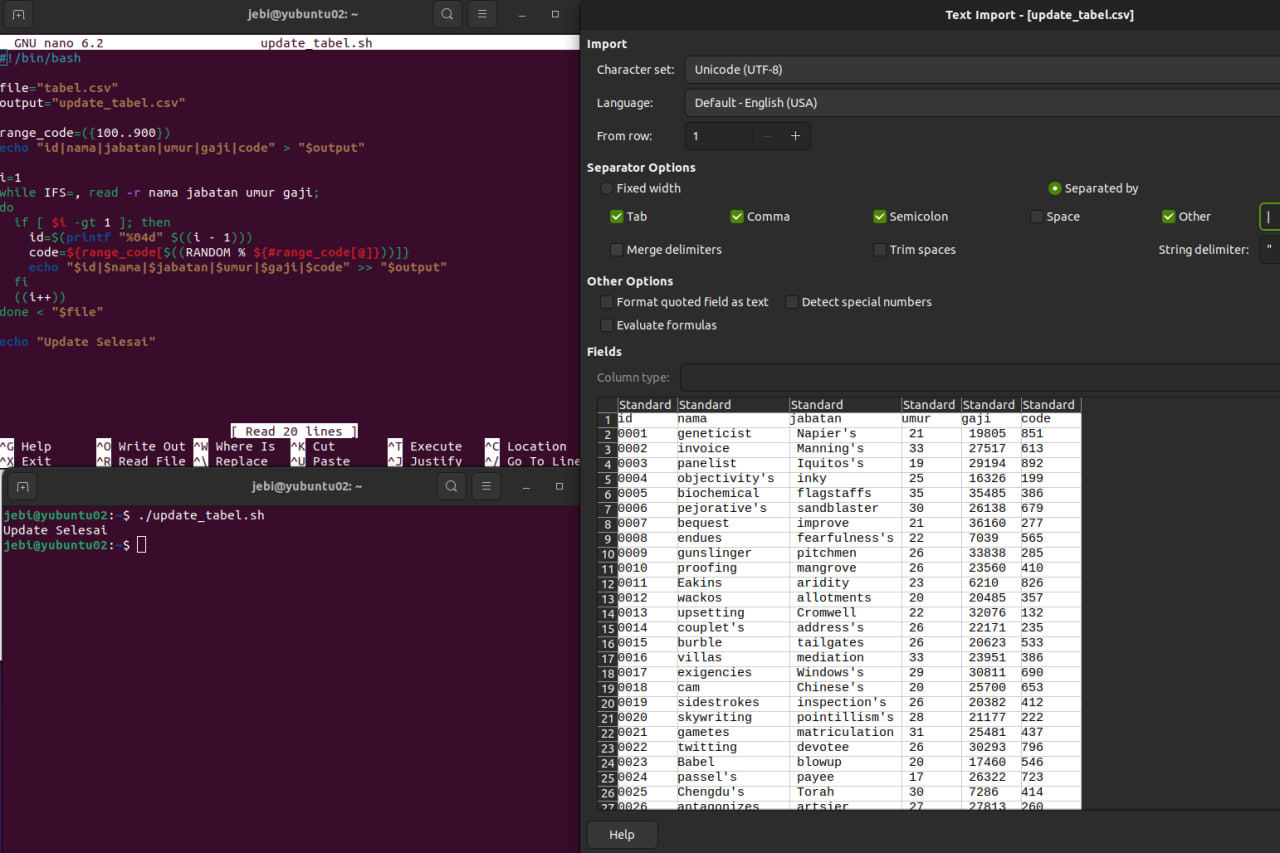Decrease From row value with minus button
This screenshot has width=1280, height=853.
tap(766, 136)
